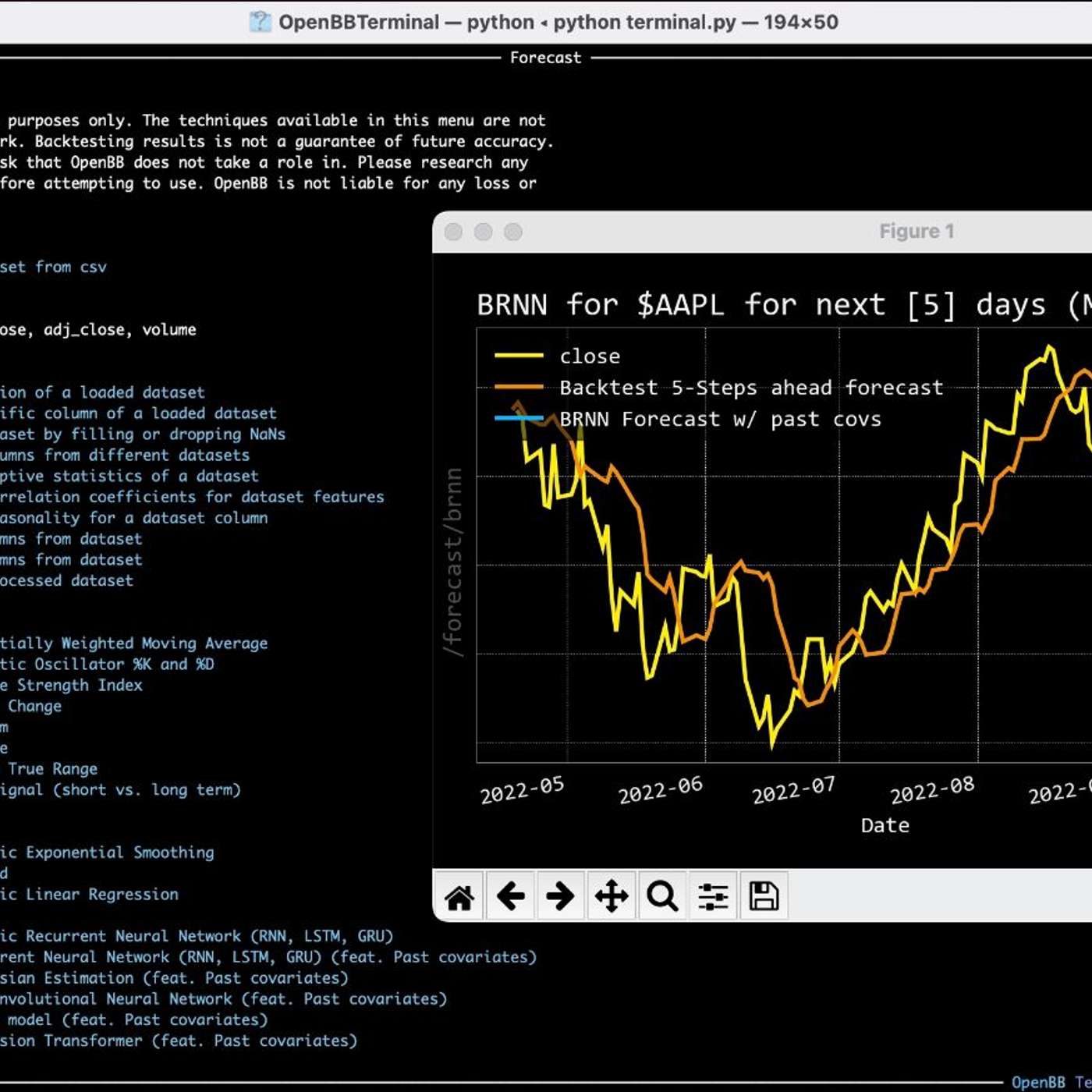Select the Pan tool in the figure toolbar
Image resolution: width=1092 pixels, height=1092 pixels.
coord(612,895)
